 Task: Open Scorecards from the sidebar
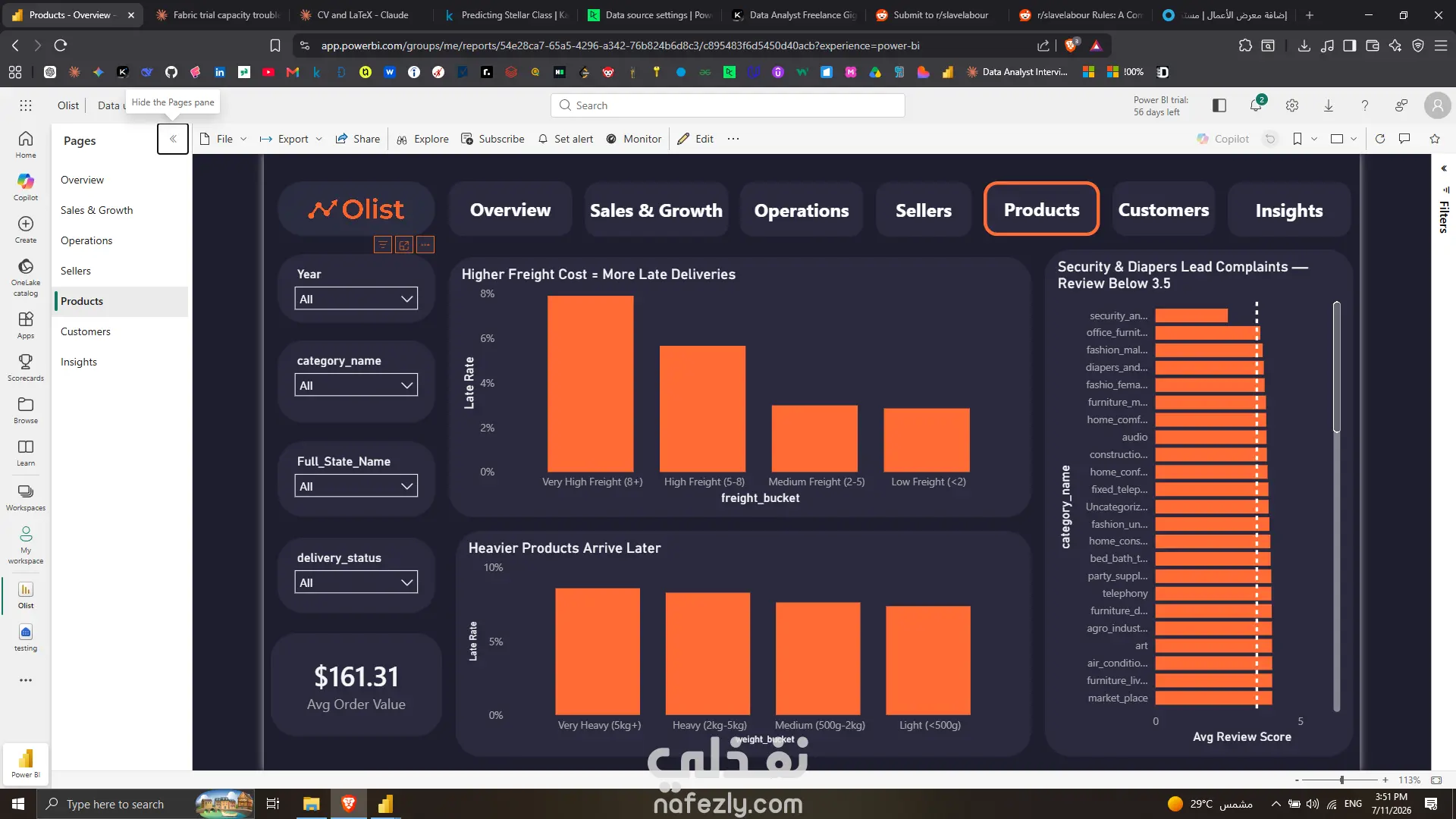click(x=26, y=367)
